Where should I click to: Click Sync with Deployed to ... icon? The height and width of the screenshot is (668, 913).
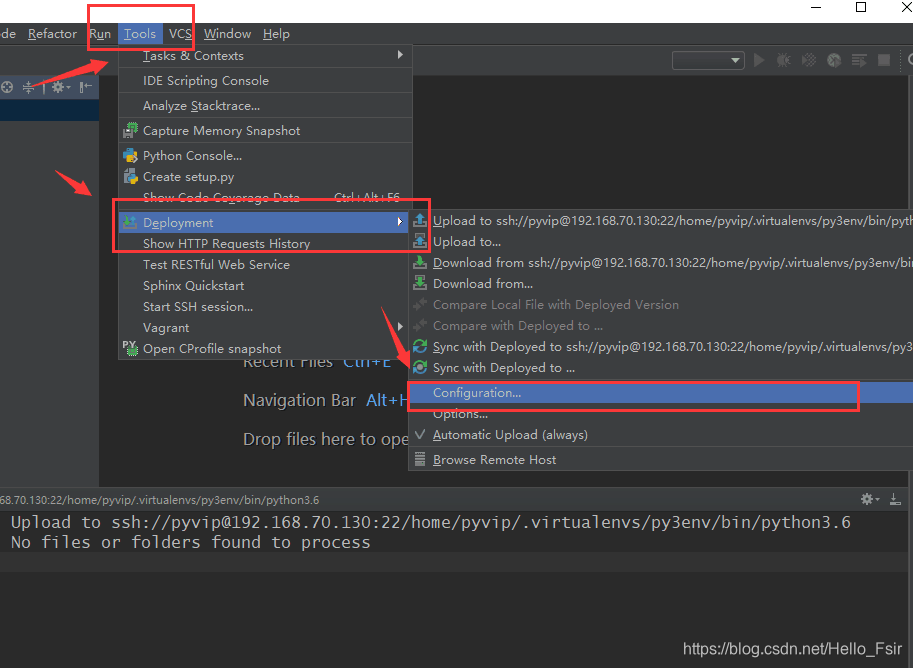[420, 367]
